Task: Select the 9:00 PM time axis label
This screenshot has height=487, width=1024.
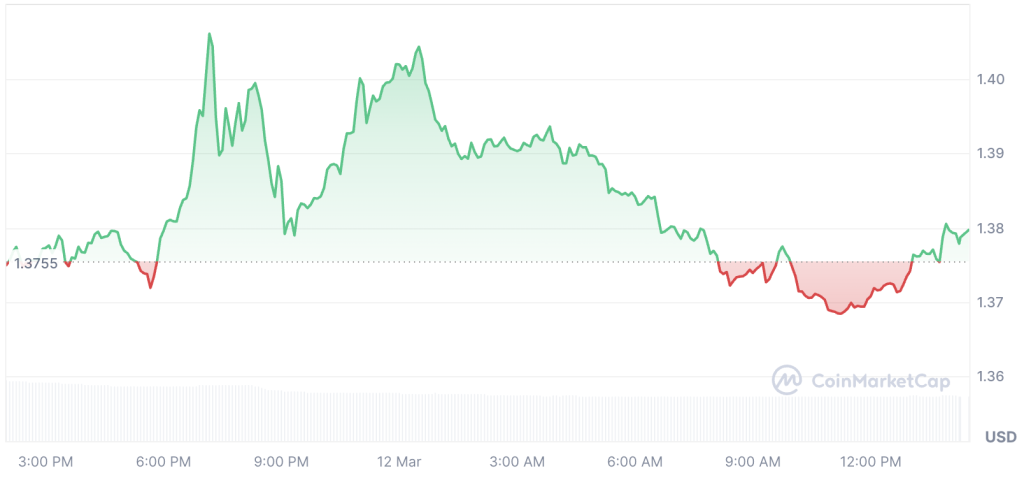Action: pyautogui.click(x=282, y=461)
